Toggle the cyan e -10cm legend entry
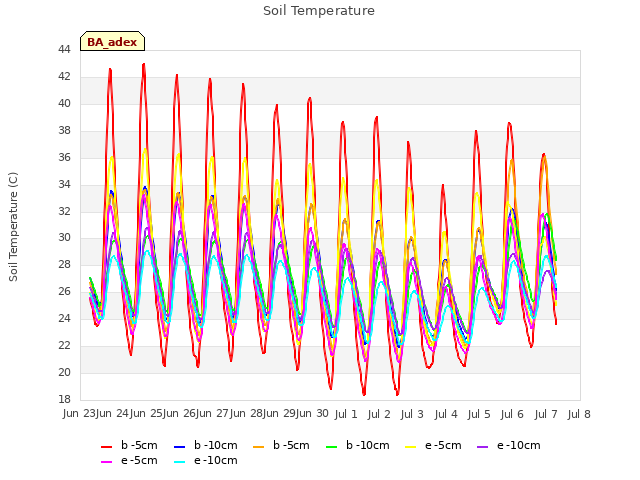The height and width of the screenshot is (480, 640). [205, 460]
